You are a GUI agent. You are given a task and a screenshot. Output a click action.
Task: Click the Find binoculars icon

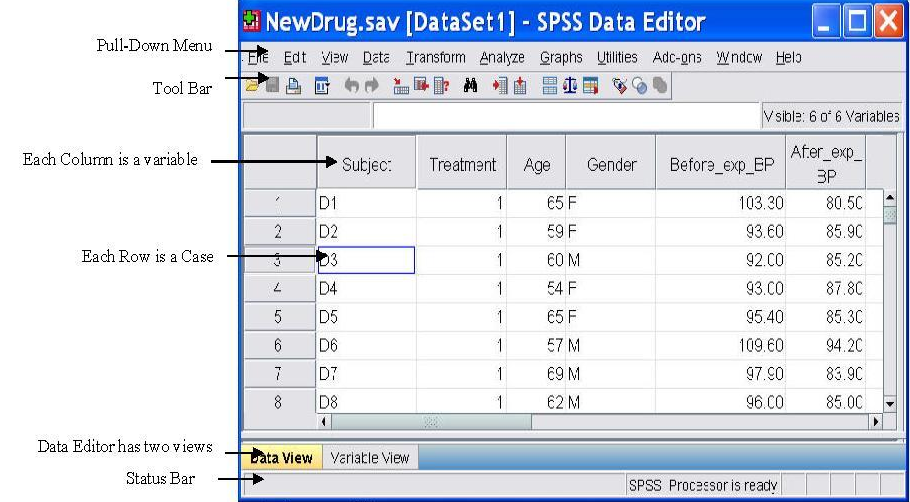tap(470, 88)
